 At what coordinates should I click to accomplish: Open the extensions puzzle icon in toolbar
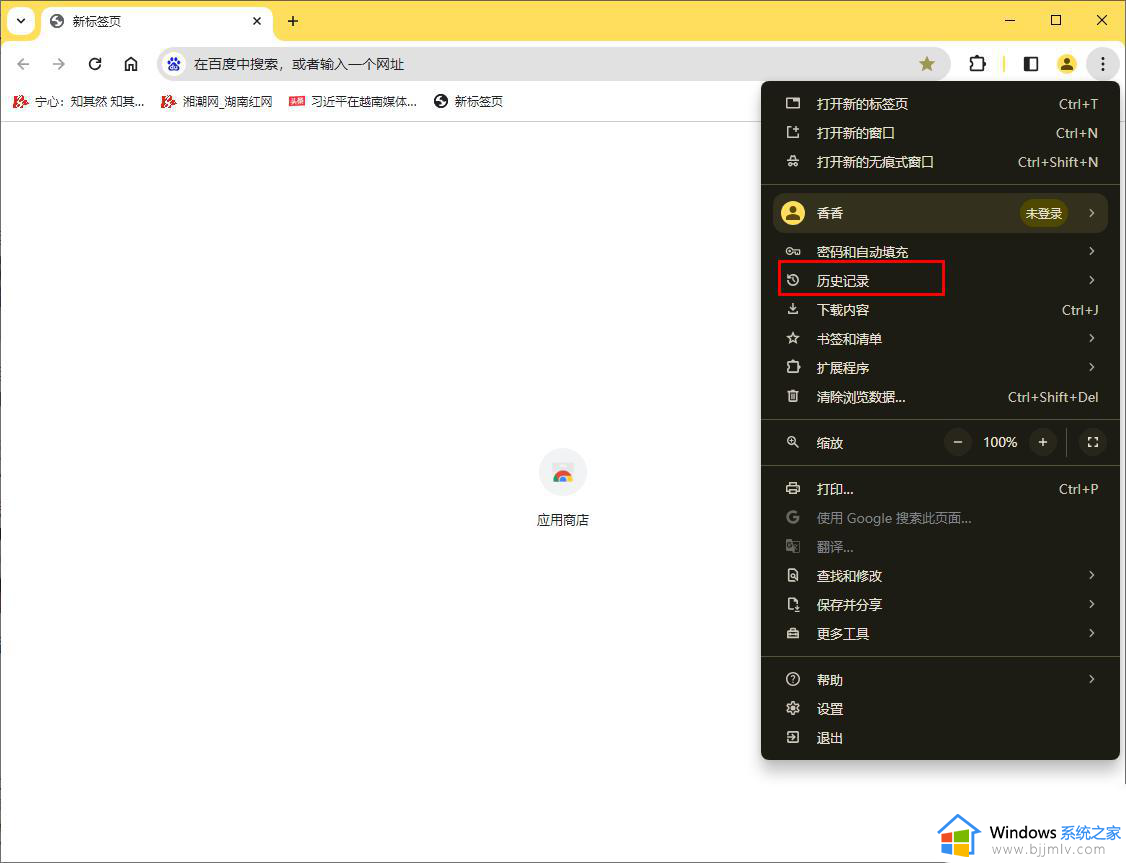pos(977,64)
